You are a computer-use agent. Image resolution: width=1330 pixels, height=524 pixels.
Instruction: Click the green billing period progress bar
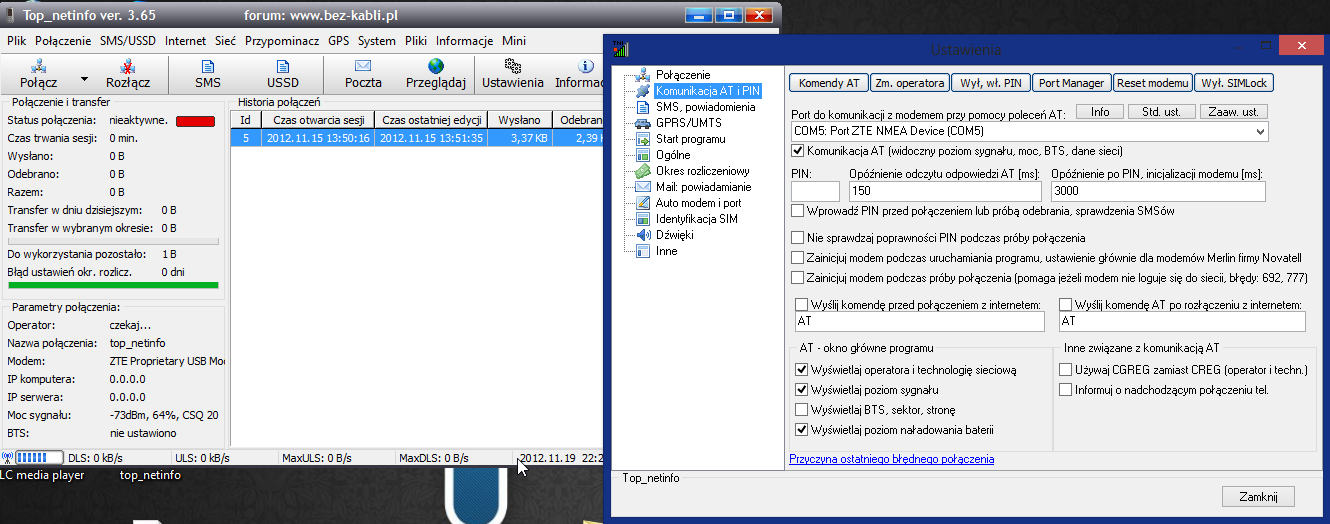tap(112, 285)
